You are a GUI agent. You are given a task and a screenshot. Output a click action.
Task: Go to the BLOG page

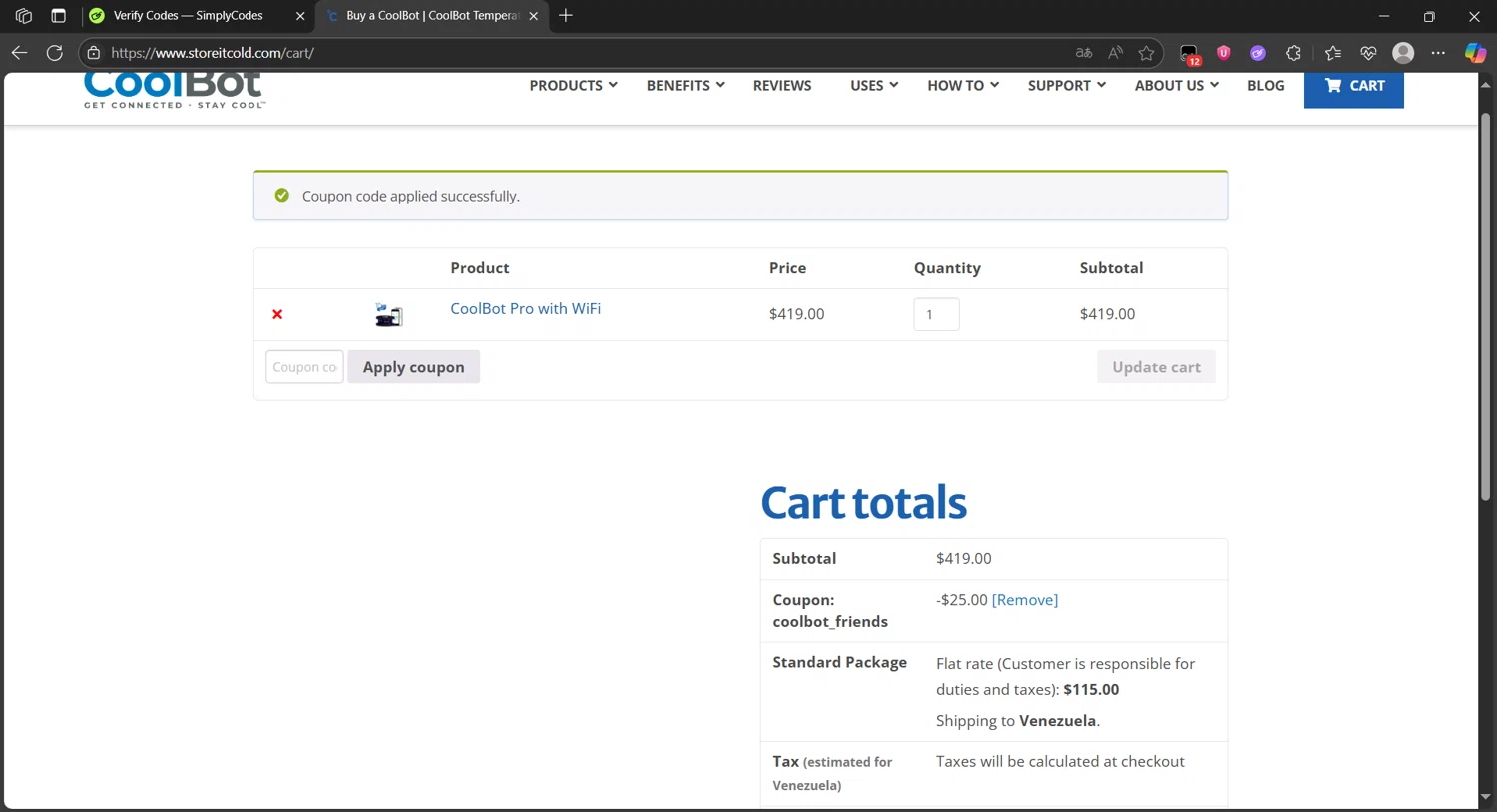coord(1265,86)
